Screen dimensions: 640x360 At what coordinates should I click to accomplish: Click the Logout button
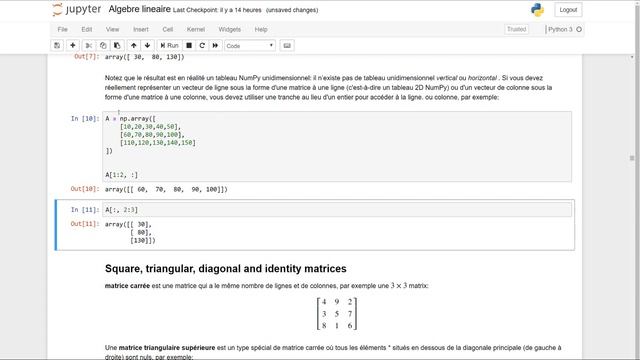click(568, 10)
